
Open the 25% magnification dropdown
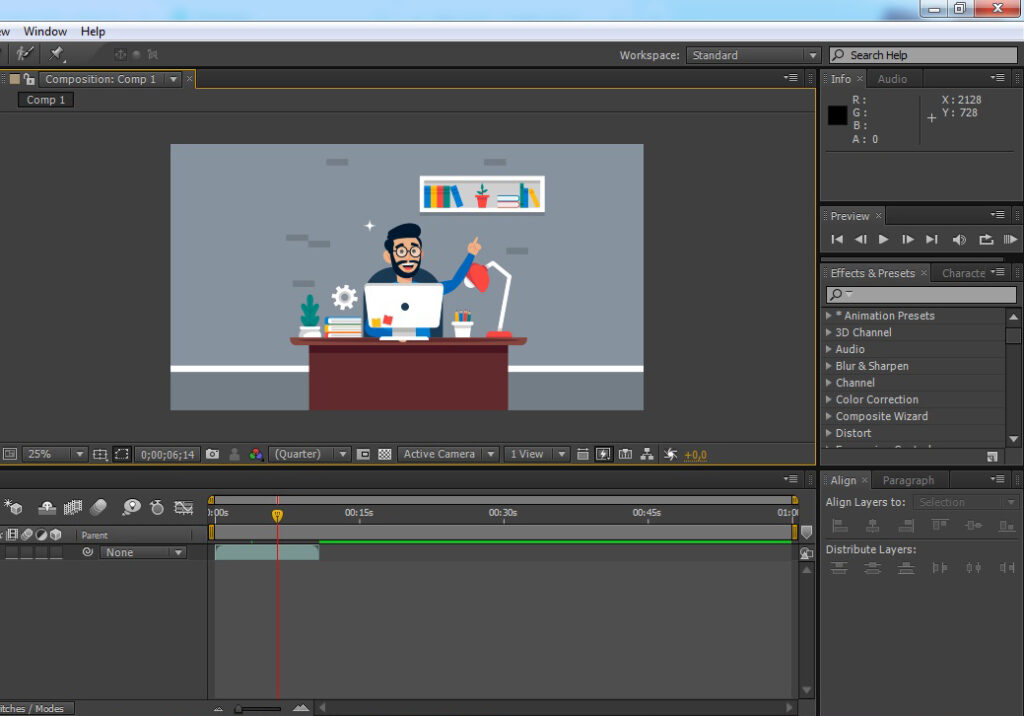point(54,454)
